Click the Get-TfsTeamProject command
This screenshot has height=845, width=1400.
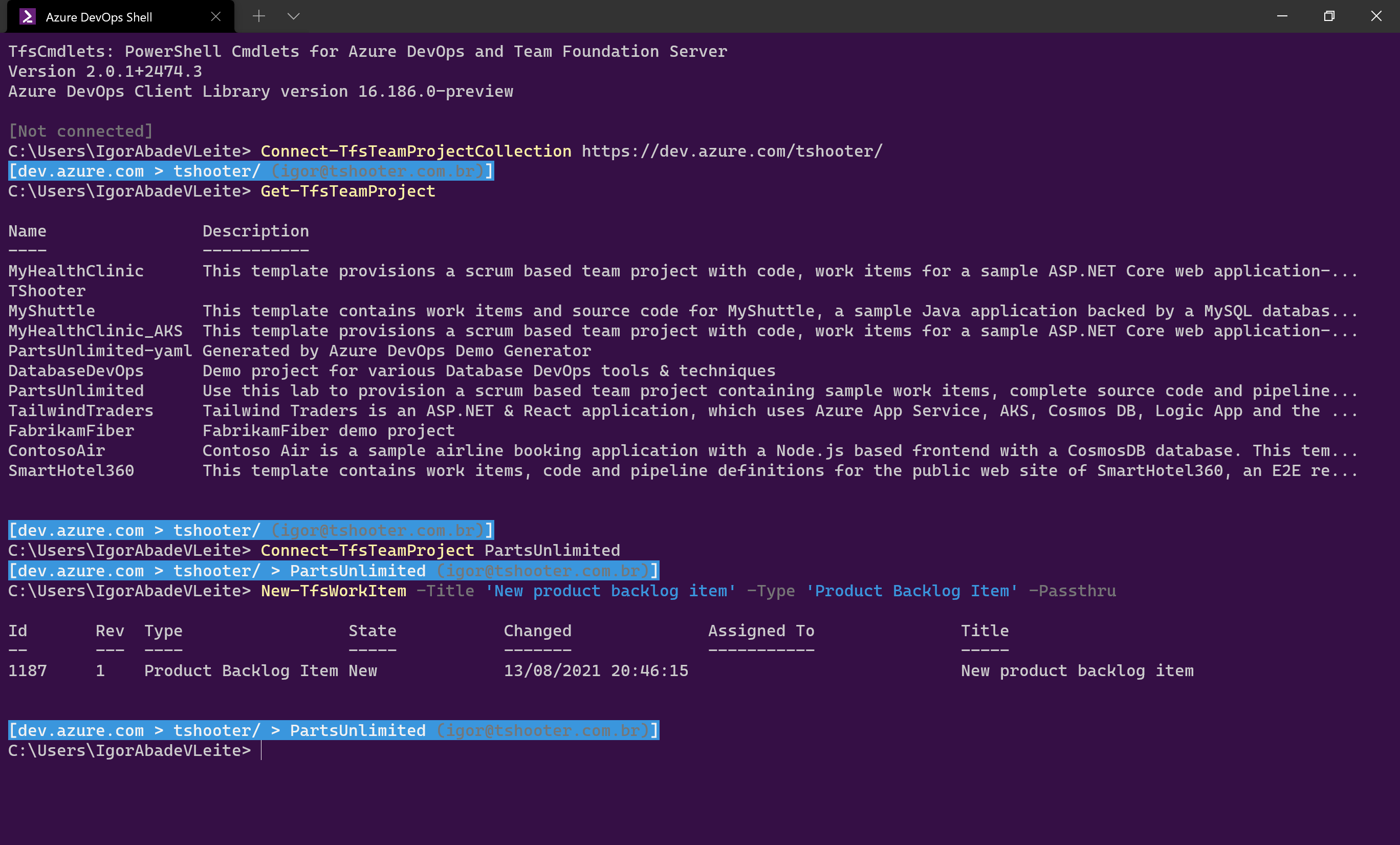[348, 191]
